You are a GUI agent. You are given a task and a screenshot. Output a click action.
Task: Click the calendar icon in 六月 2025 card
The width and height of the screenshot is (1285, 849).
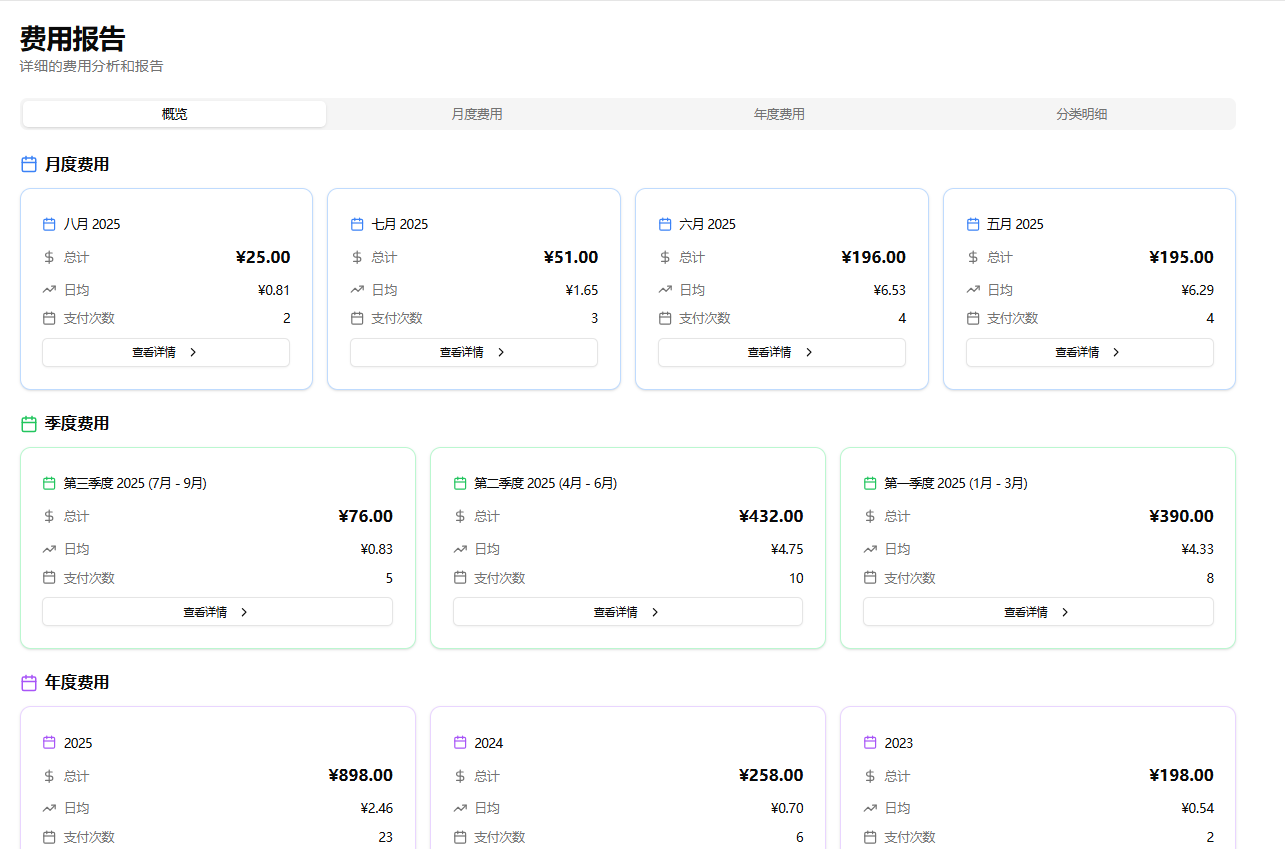[x=665, y=224]
